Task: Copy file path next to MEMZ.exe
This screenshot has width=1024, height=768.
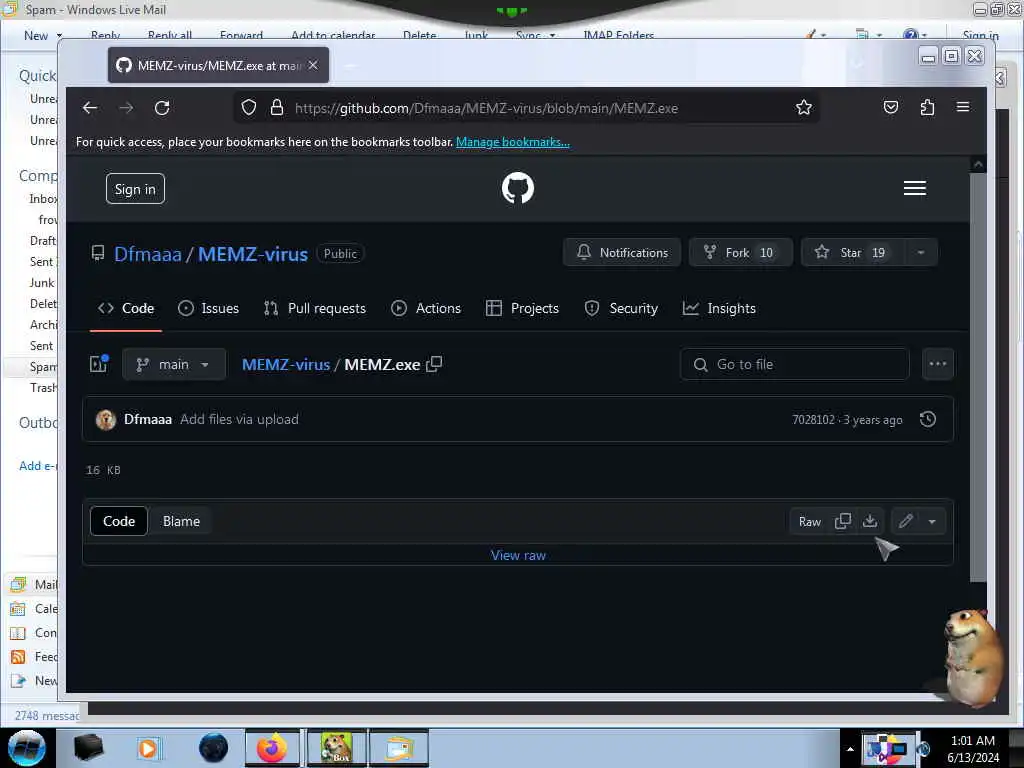Action: pos(434,364)
